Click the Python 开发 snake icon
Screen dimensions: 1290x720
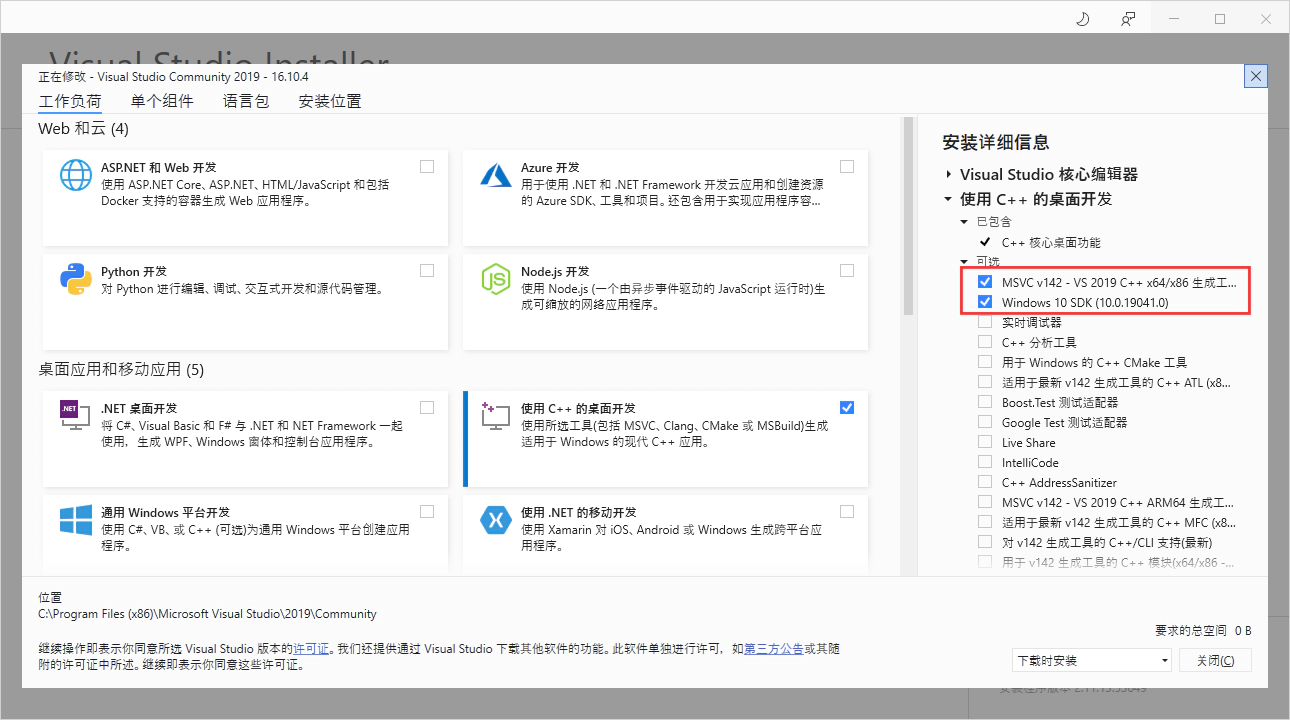coord(76,279)
